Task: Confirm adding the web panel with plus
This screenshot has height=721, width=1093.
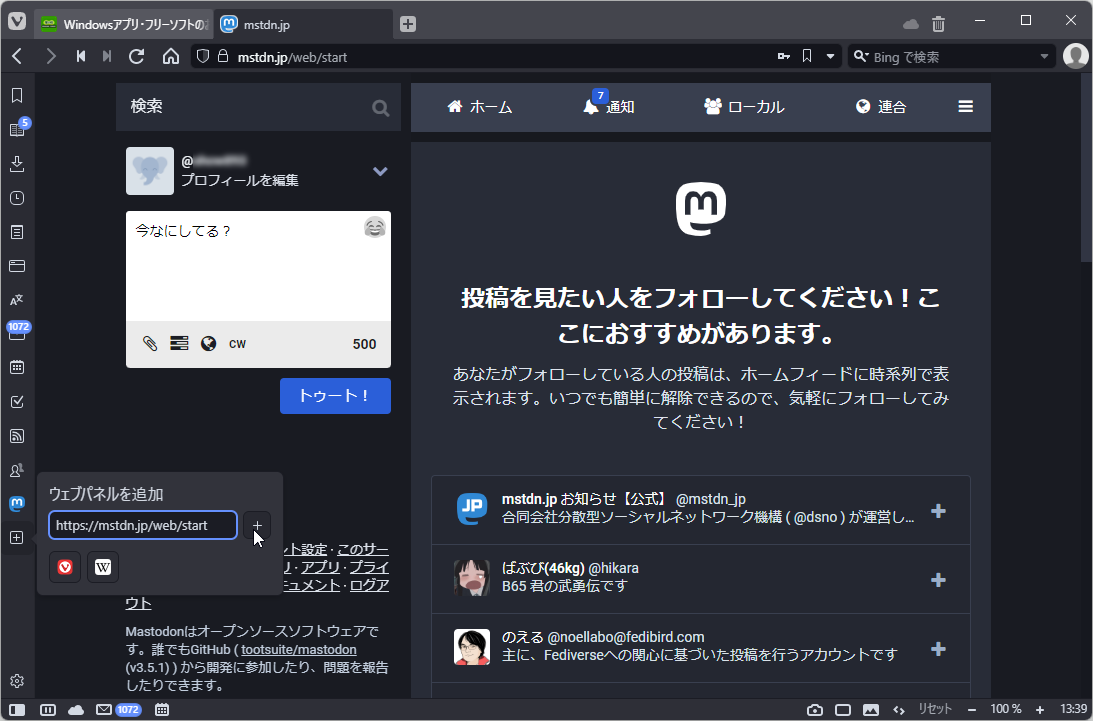Action: (x=257, y=525)
